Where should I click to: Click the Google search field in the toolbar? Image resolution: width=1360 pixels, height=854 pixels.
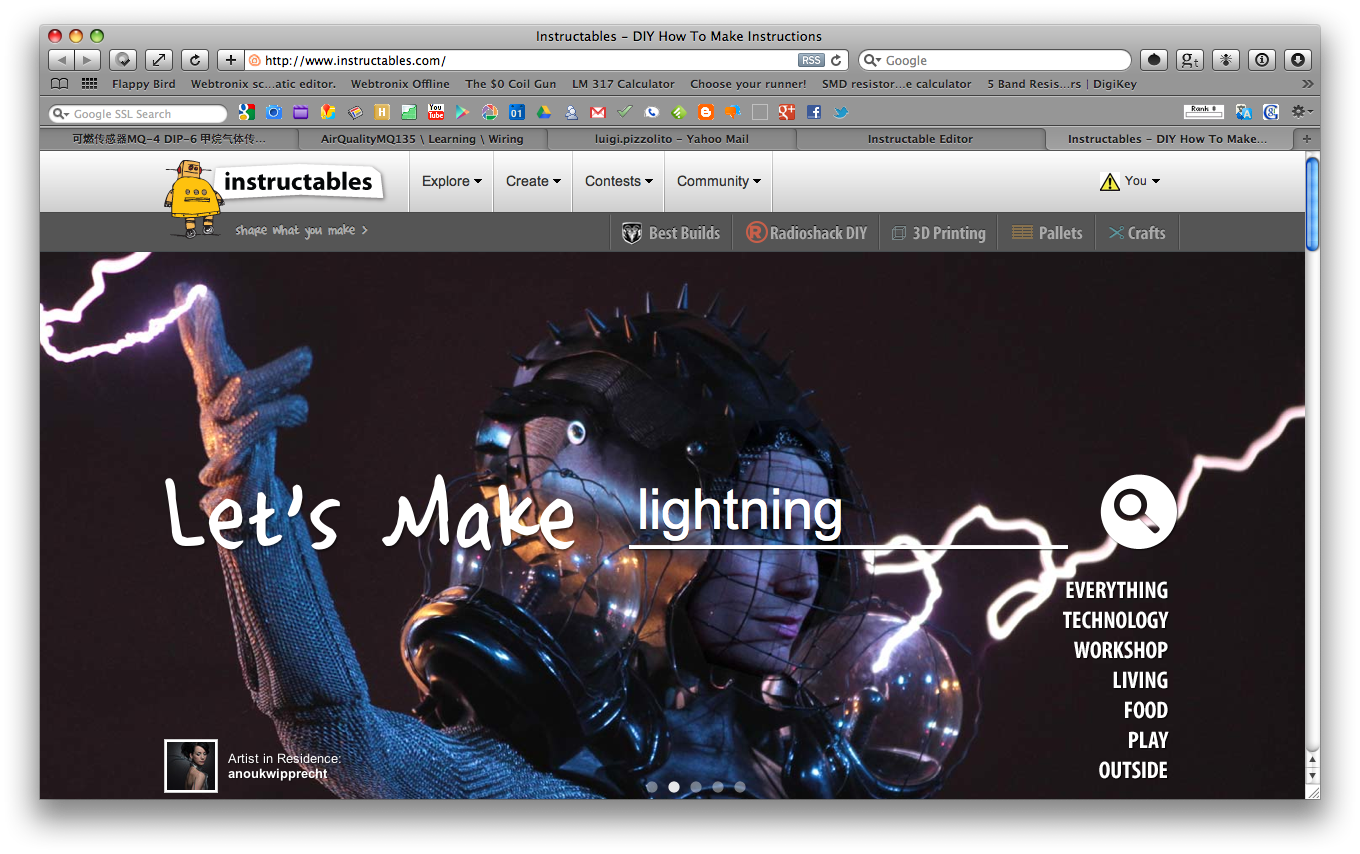(x=993, y=60)
